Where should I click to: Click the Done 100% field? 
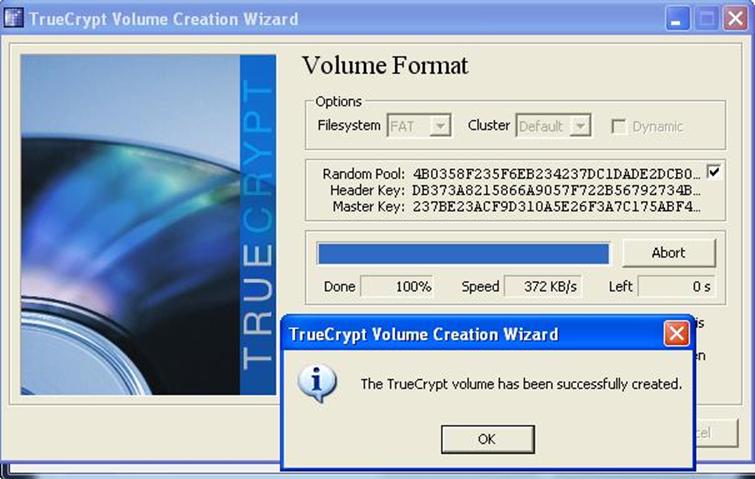coord(397,286)
